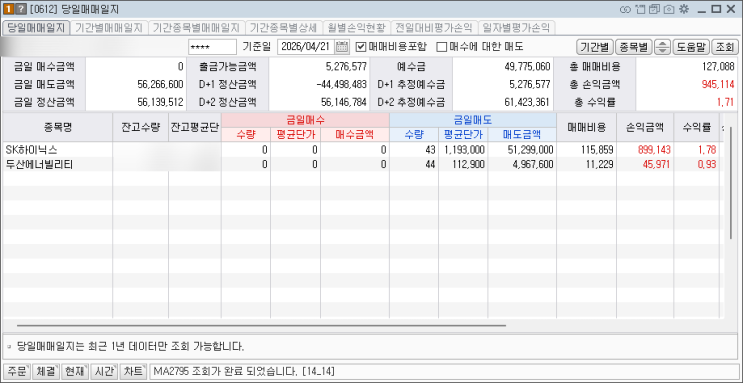743x383 pixels.
Task: Click the orange number 1 screen icon
Action: pyautogui.click(x=8, y=9)
